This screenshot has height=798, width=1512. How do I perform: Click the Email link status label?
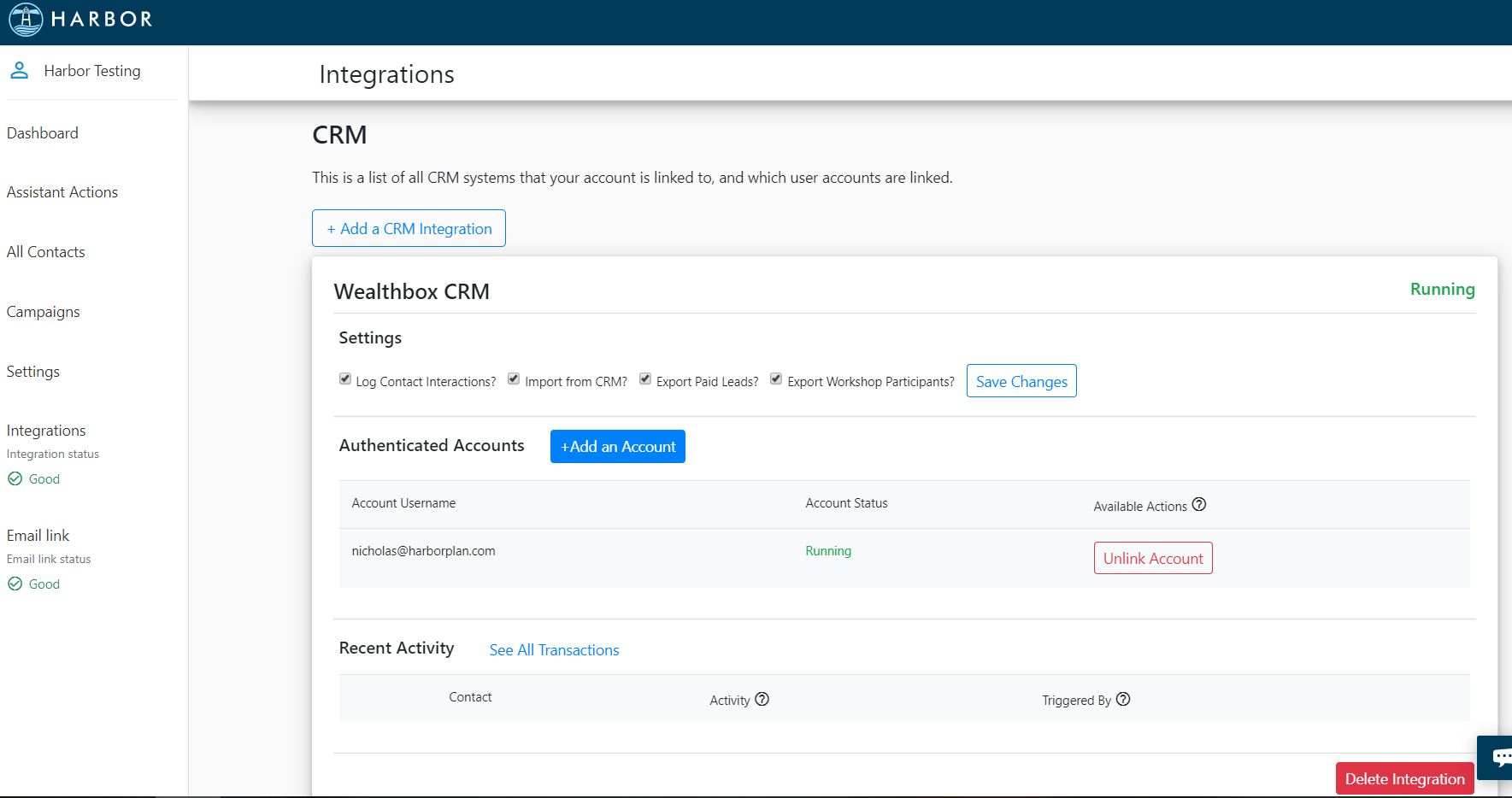point(49,560)
